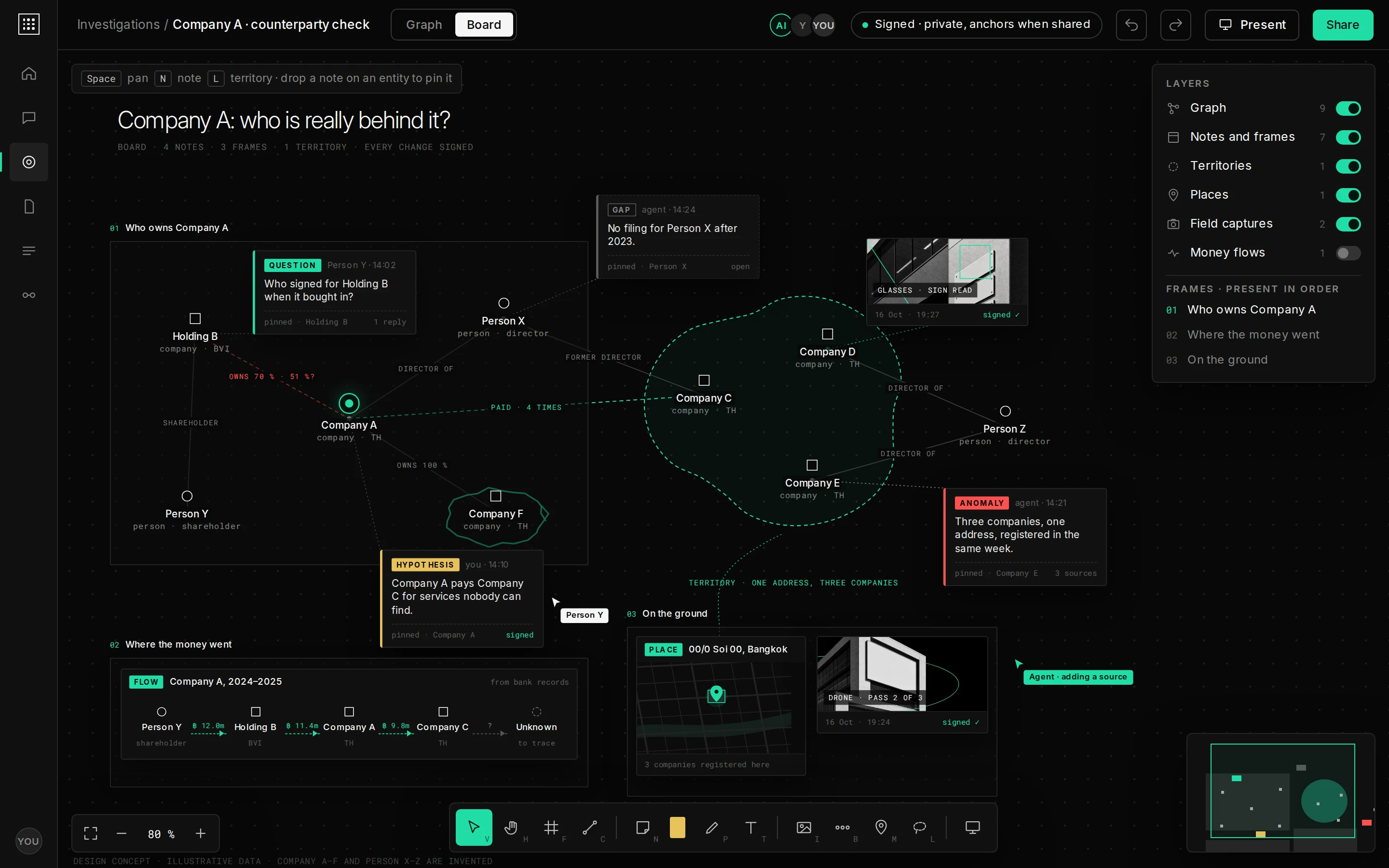Select the frame tool
This screenshot has height=868, width=1389.
551,827
